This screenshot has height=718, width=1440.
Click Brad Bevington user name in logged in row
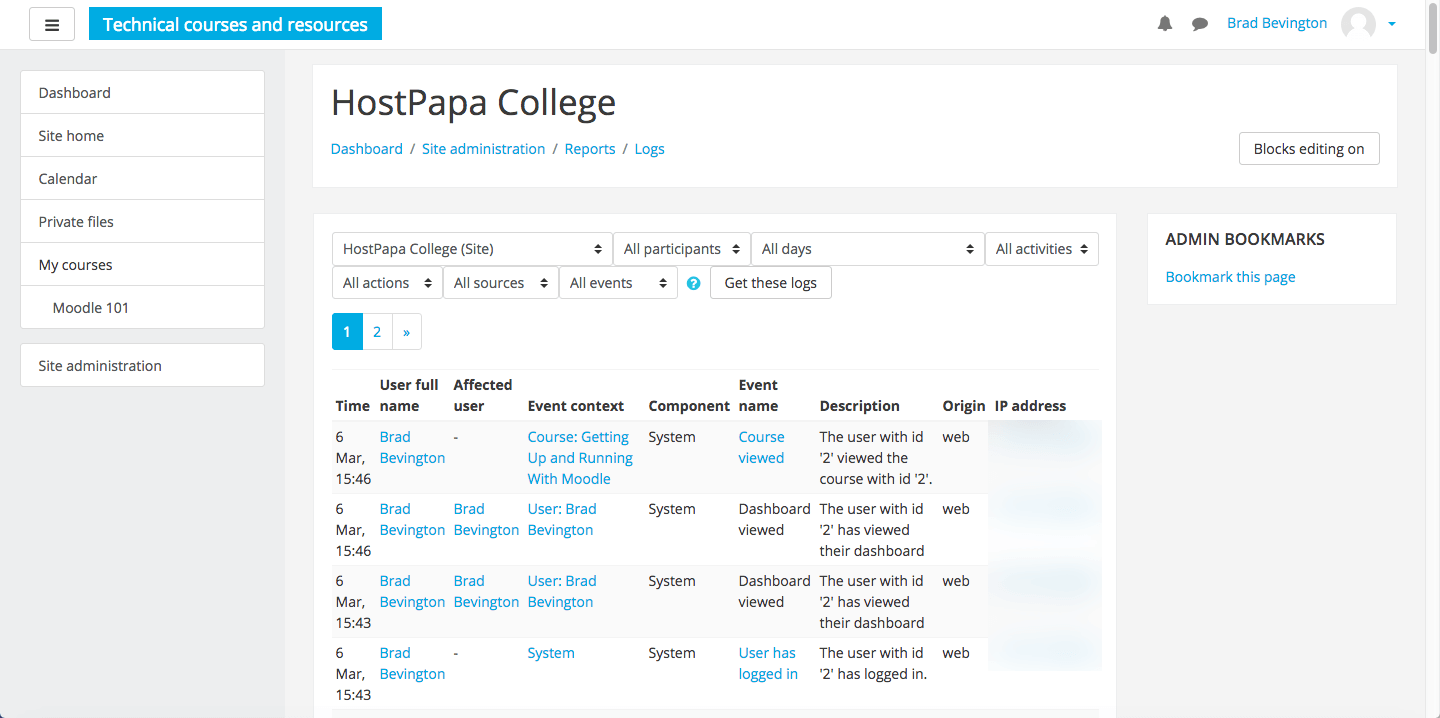click(x=412, y=663)
